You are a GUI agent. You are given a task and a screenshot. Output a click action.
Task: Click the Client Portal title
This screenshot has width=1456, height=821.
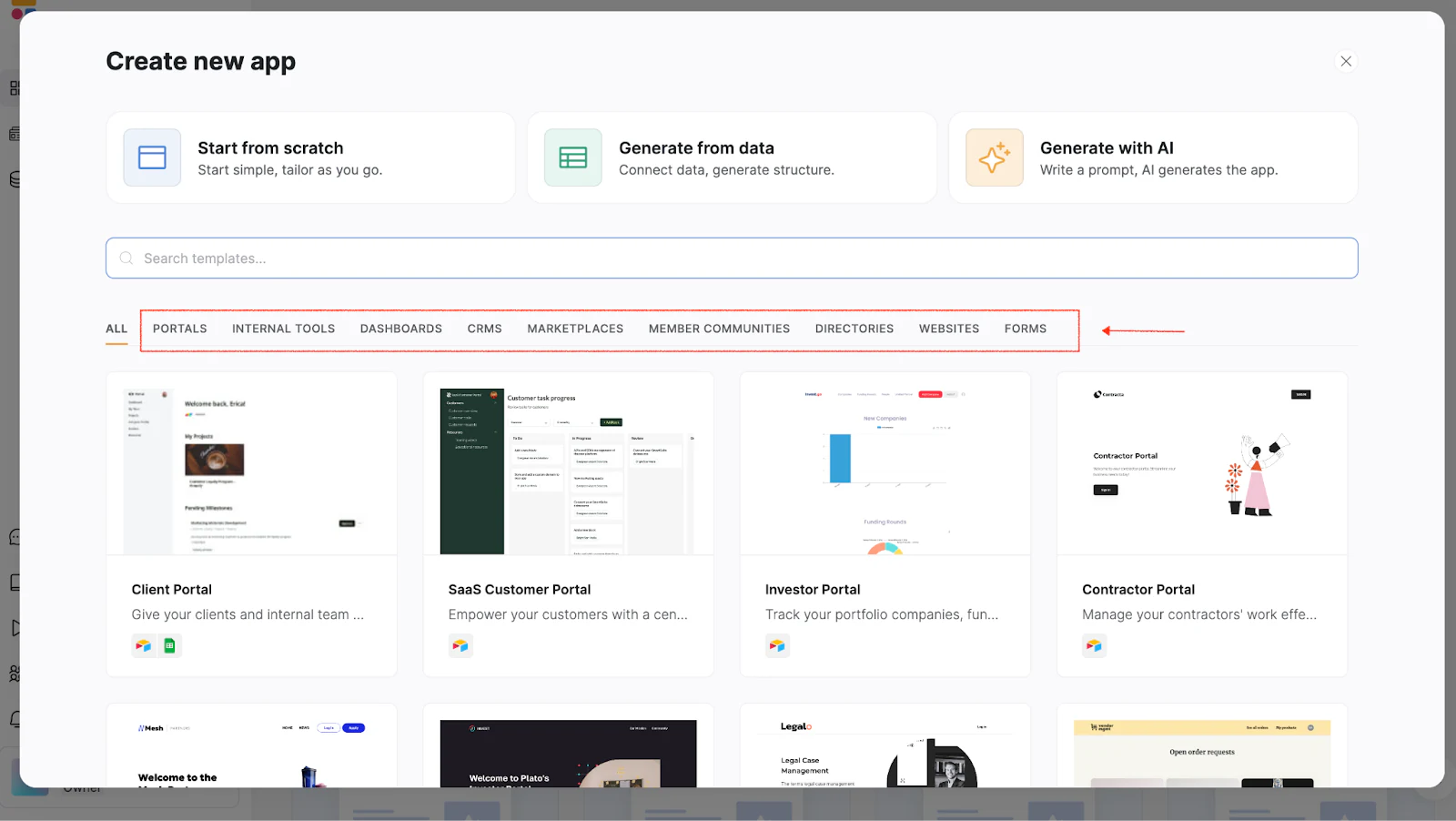171,590
